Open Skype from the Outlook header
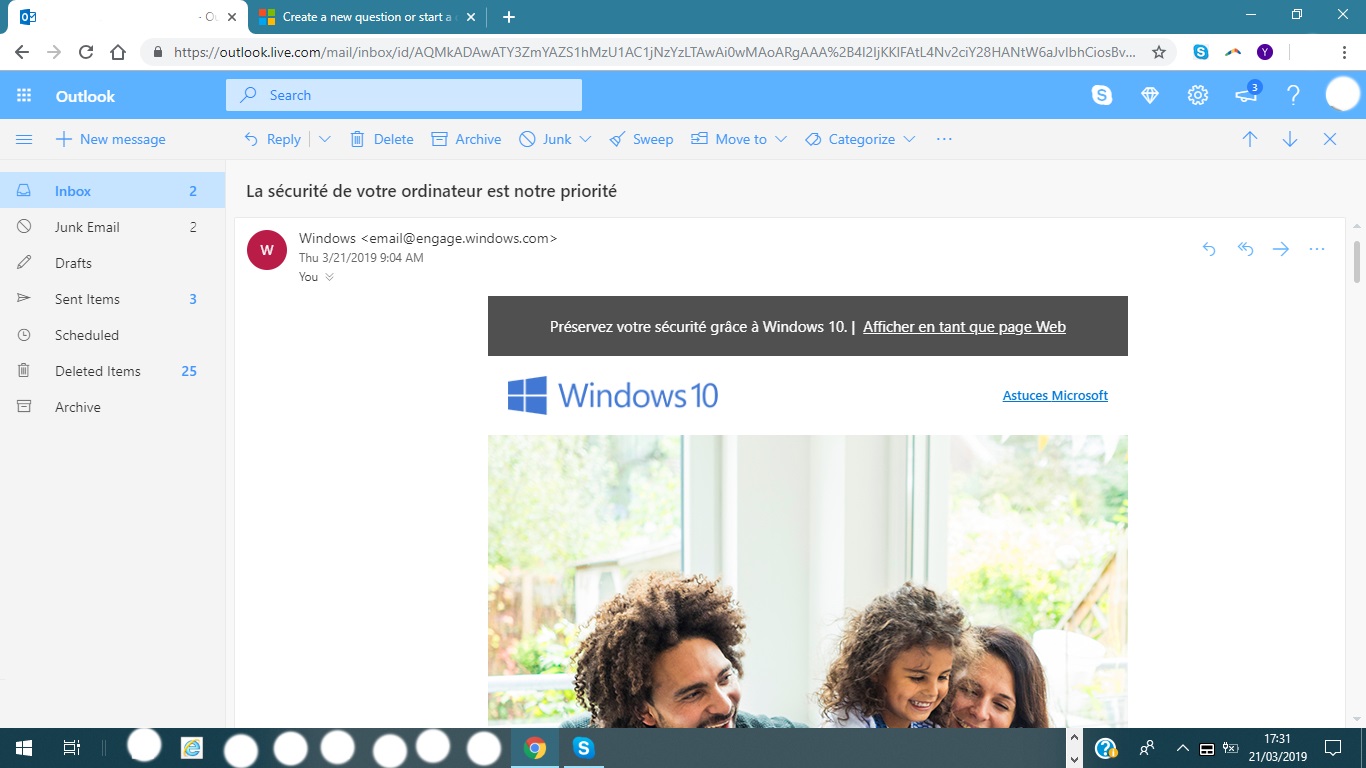Screen dimensions: 1366x768 click(1102, 95)
